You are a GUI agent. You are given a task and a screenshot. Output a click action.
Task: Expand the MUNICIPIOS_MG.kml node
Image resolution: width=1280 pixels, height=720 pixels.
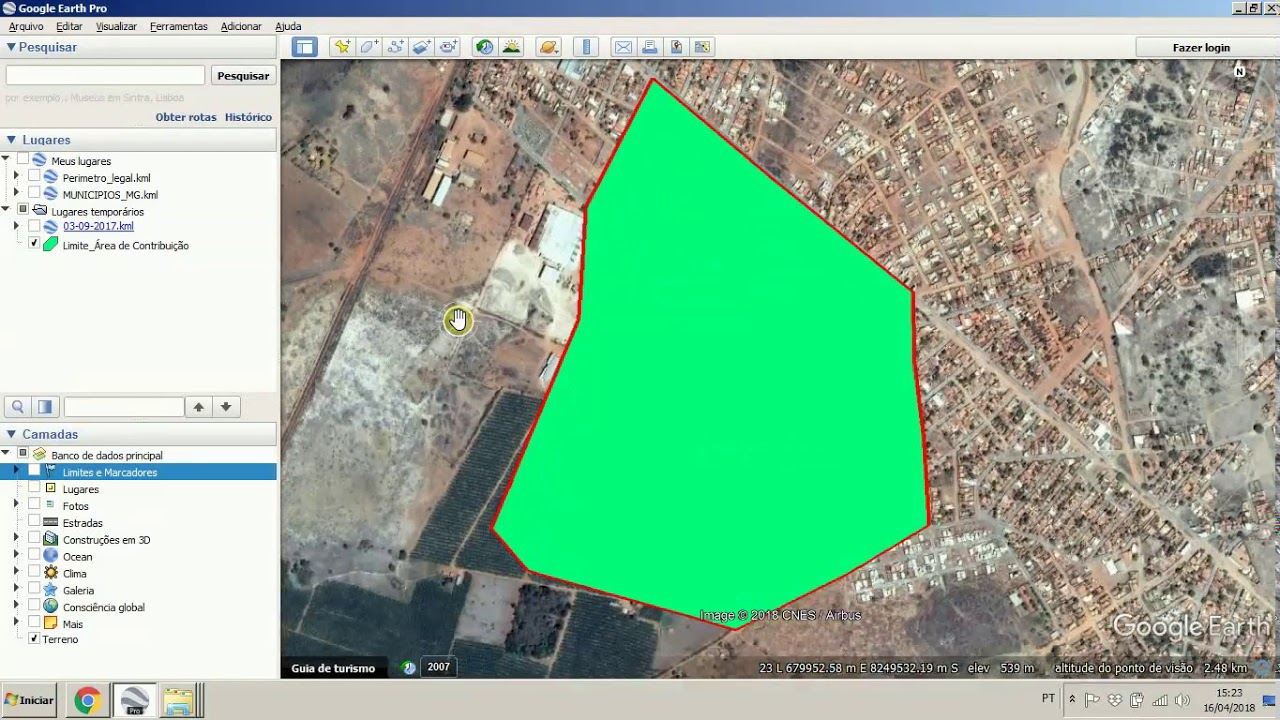tap(15, 194)
